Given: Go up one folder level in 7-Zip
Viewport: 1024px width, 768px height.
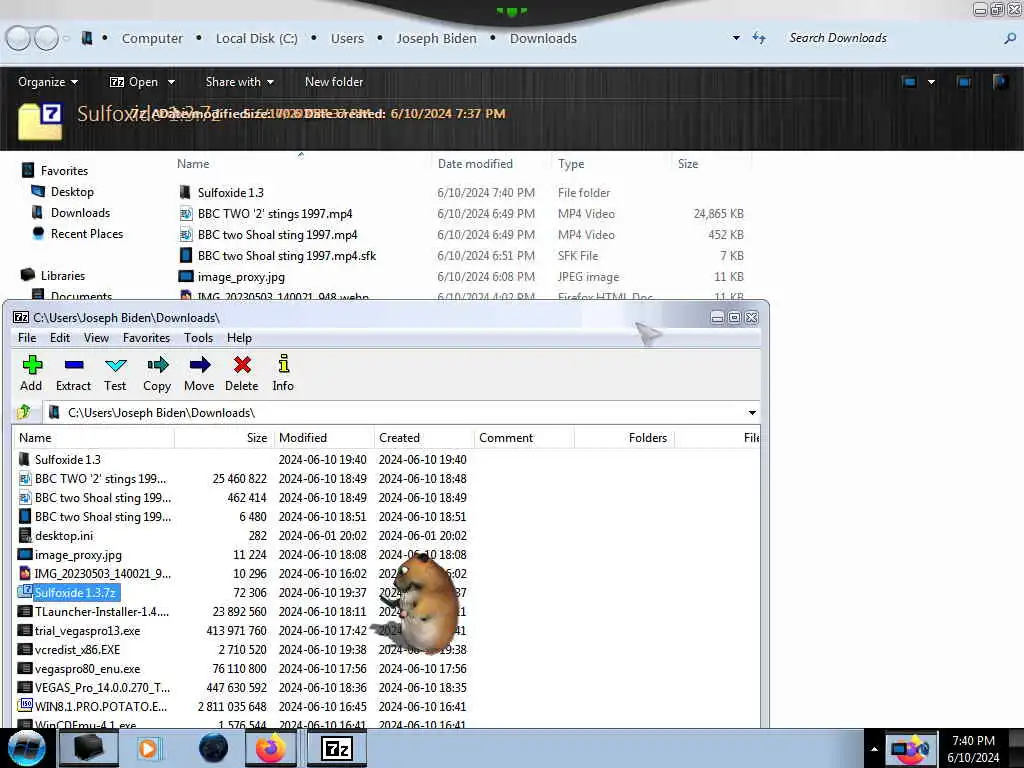Looking at the screenshot, I should (x=25, y=412).
